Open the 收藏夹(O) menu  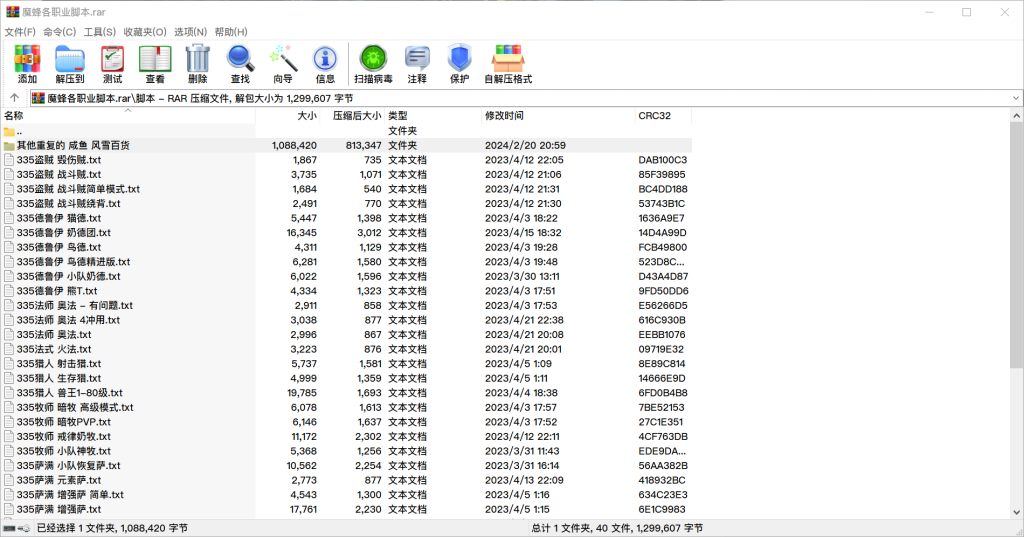[x=145, y=31]
